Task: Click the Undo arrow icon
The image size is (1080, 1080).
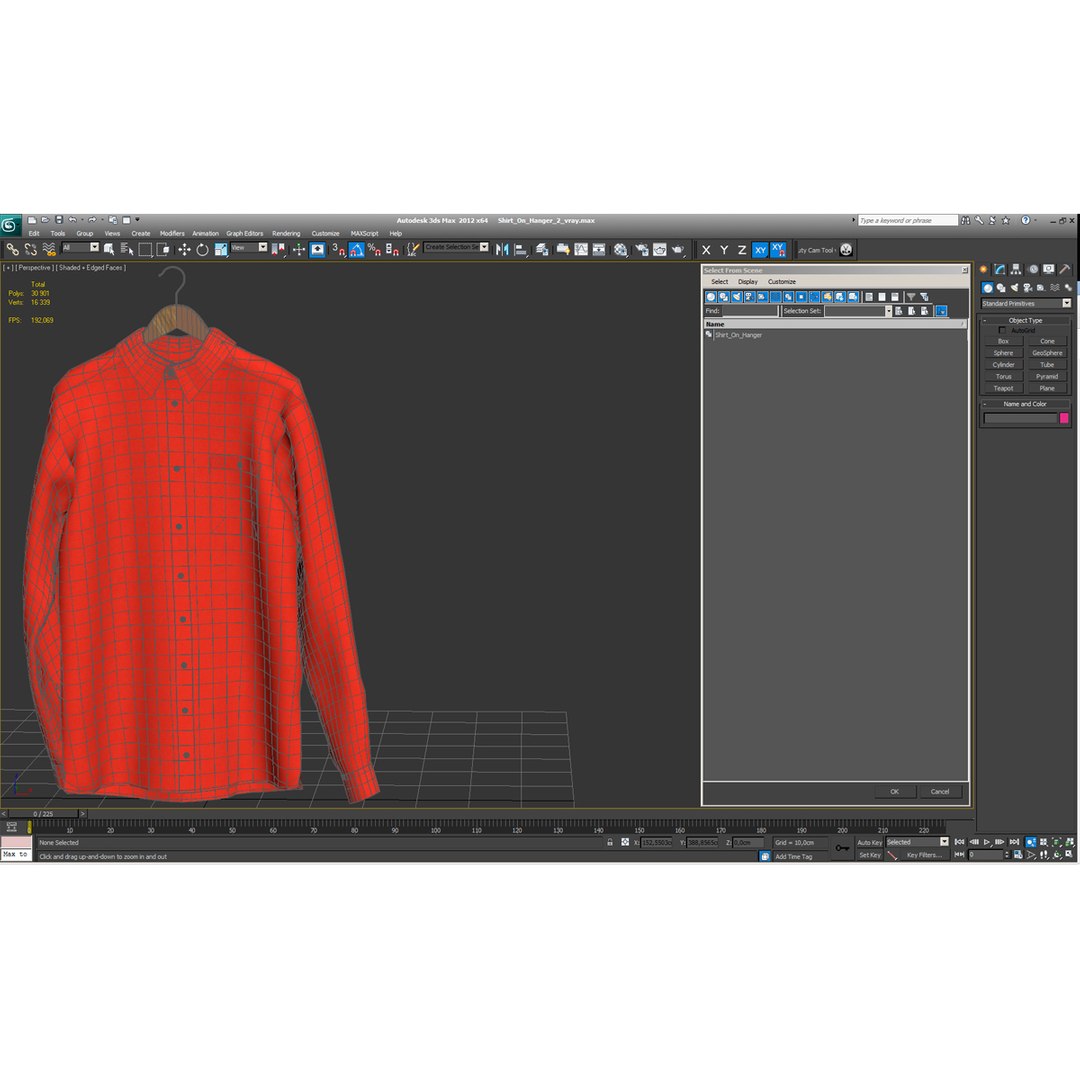Action: point(72,220)
